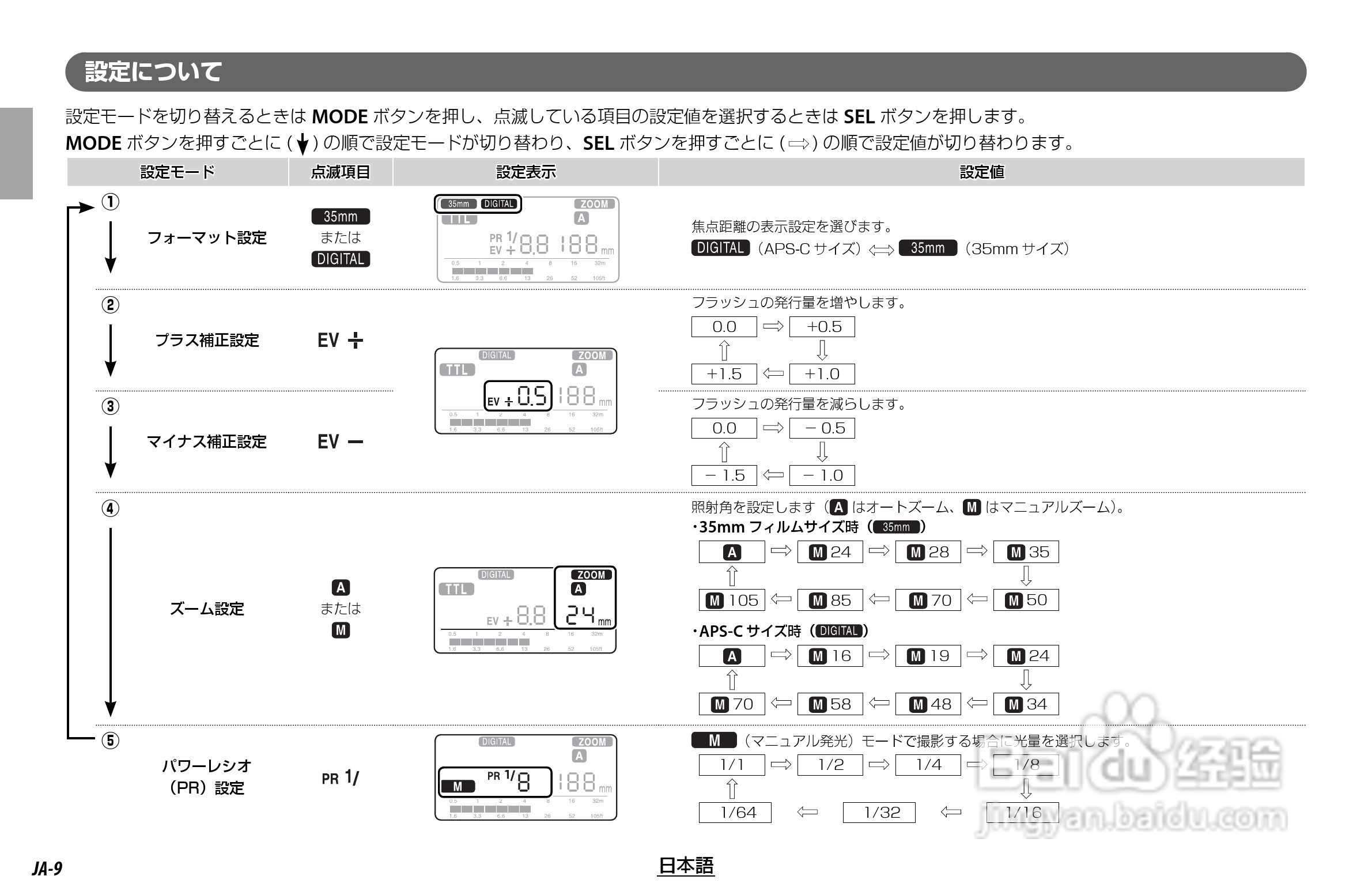The image size is (1372, 895).
Task: Click the PR 1/ symbol in the パワーレシオ row
Action: tap(340, 778)
